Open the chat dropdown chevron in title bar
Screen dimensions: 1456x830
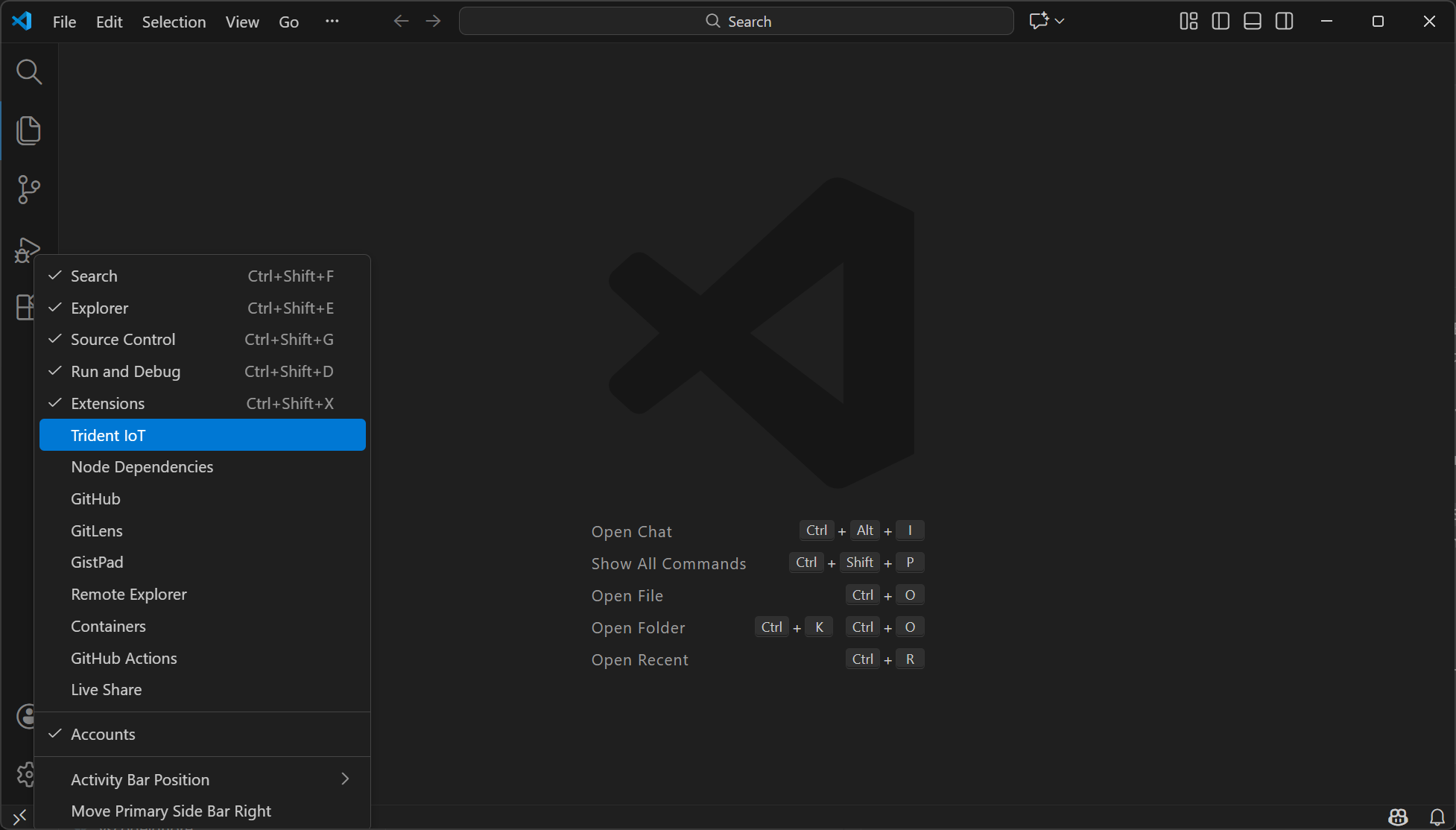pyautogui.click(x=1060, y=21)
